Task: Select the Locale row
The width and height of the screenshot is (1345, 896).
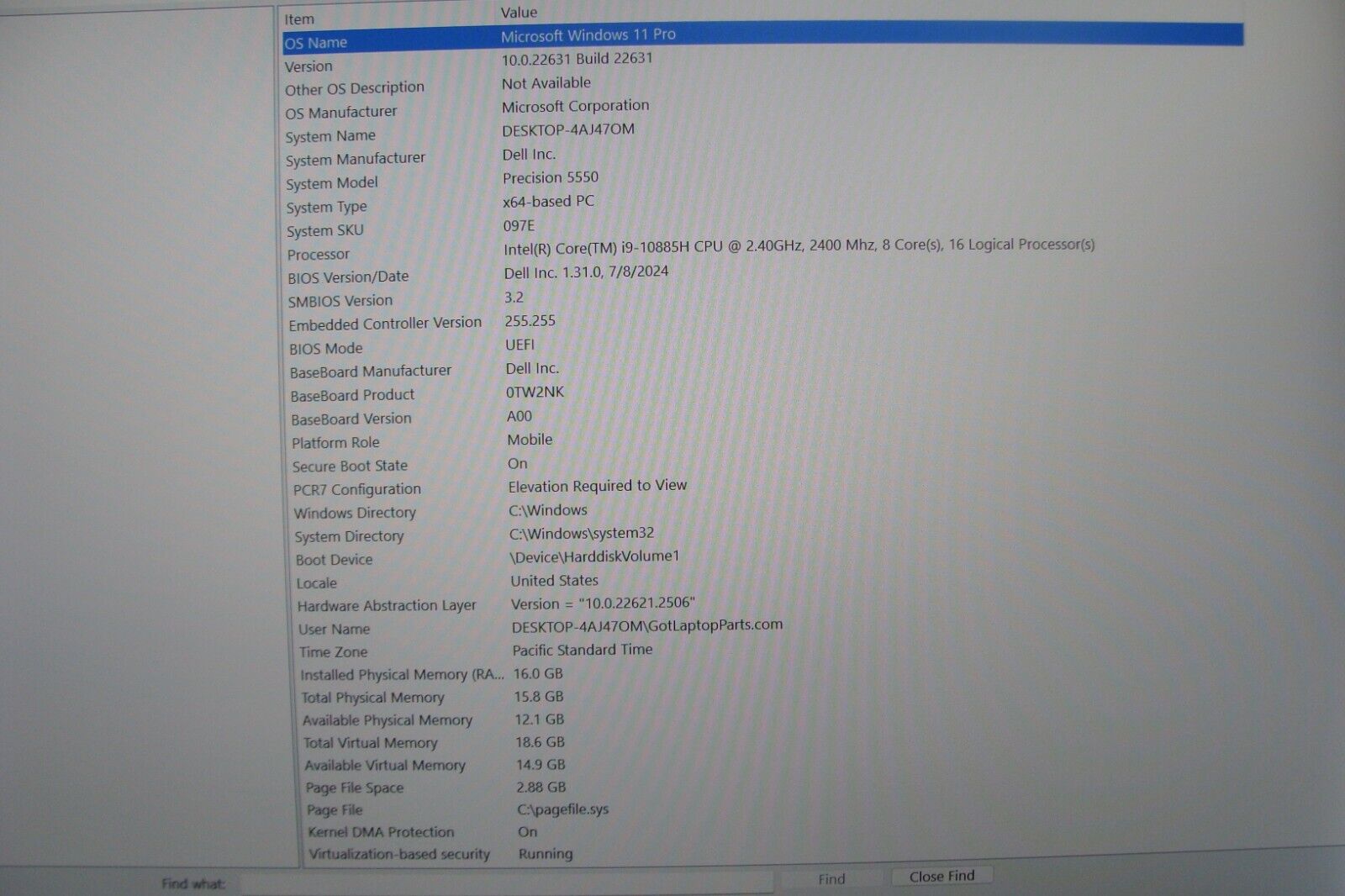Action: coord(316,583)
